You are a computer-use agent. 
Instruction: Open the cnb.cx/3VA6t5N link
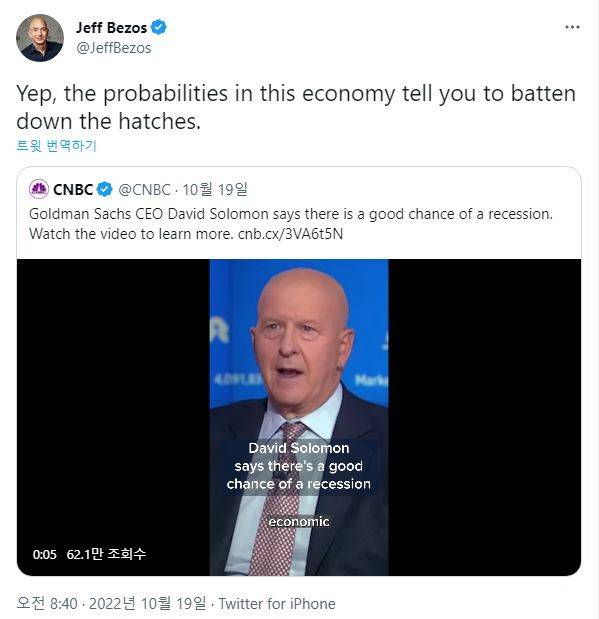coord(290,234)
